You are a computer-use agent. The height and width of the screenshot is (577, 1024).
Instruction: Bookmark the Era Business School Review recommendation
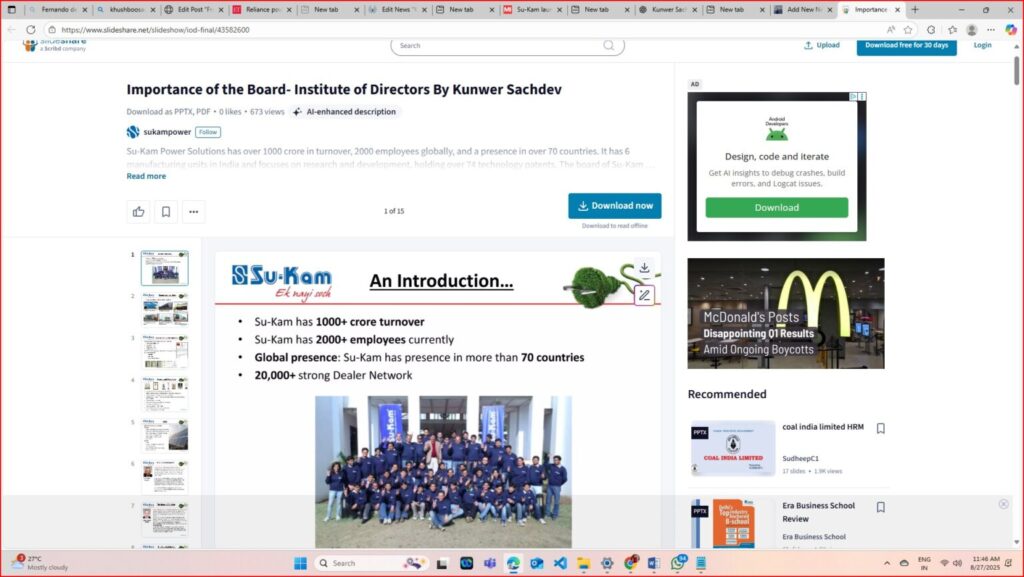point(880,506)
